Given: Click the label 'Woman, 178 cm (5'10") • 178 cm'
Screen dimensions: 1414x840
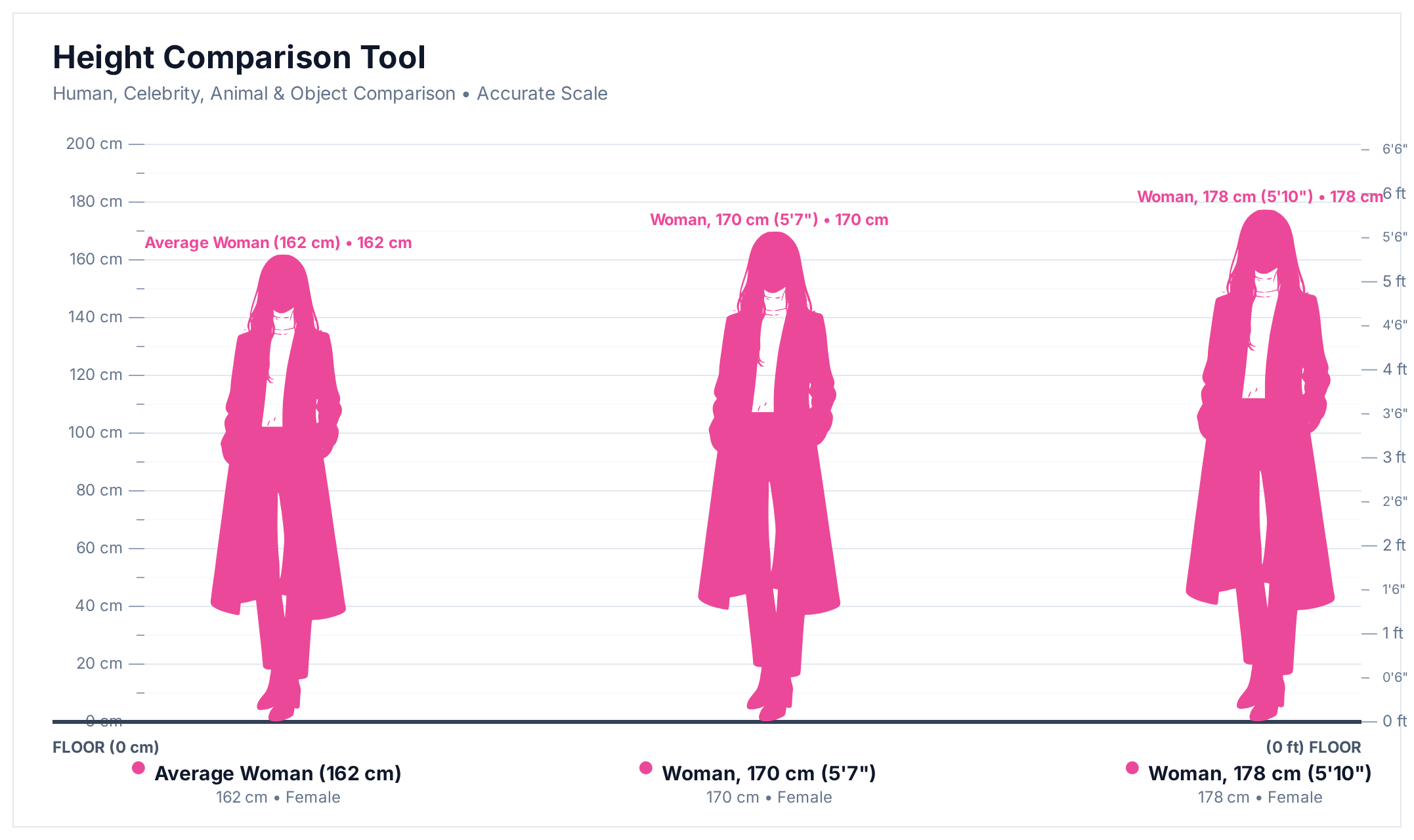Looking at the screenshot, I should 1260,197.
